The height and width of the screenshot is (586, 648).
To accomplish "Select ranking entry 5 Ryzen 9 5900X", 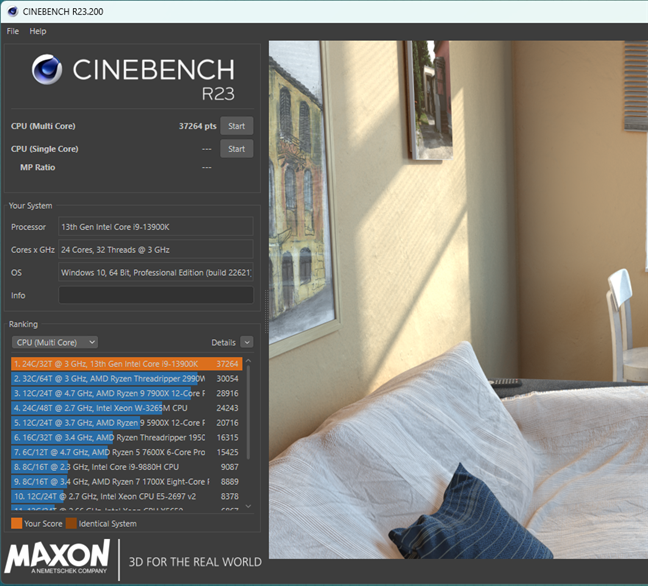I will click(x=126, y=423).
